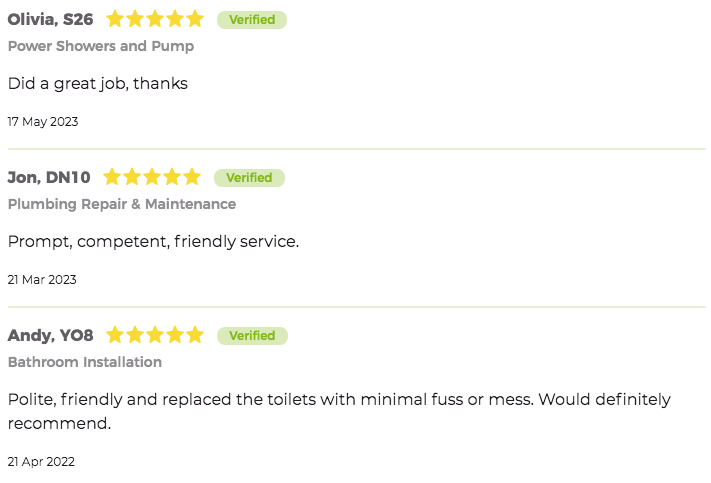The width and height of the screenshot is (711, 483).
Task: Click fifth star in Jon's rating
Action: point(192,177)
